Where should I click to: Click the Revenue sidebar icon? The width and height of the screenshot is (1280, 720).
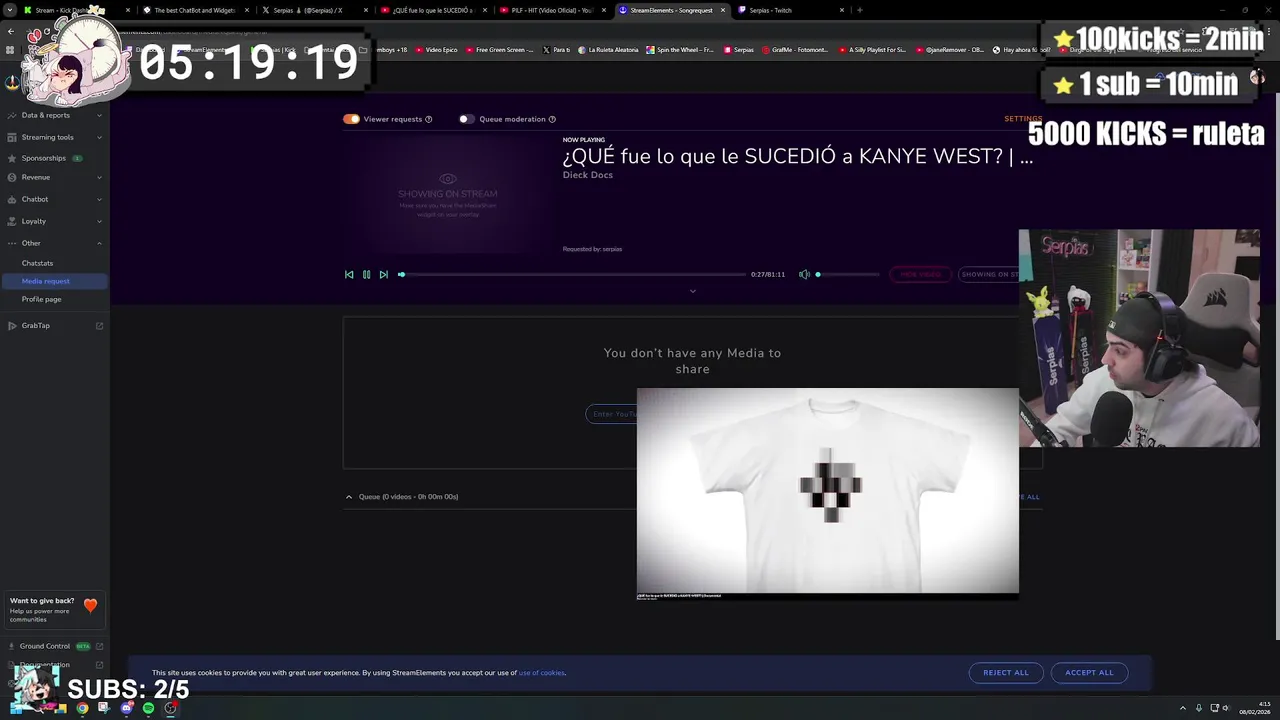[x=13, y=177]
